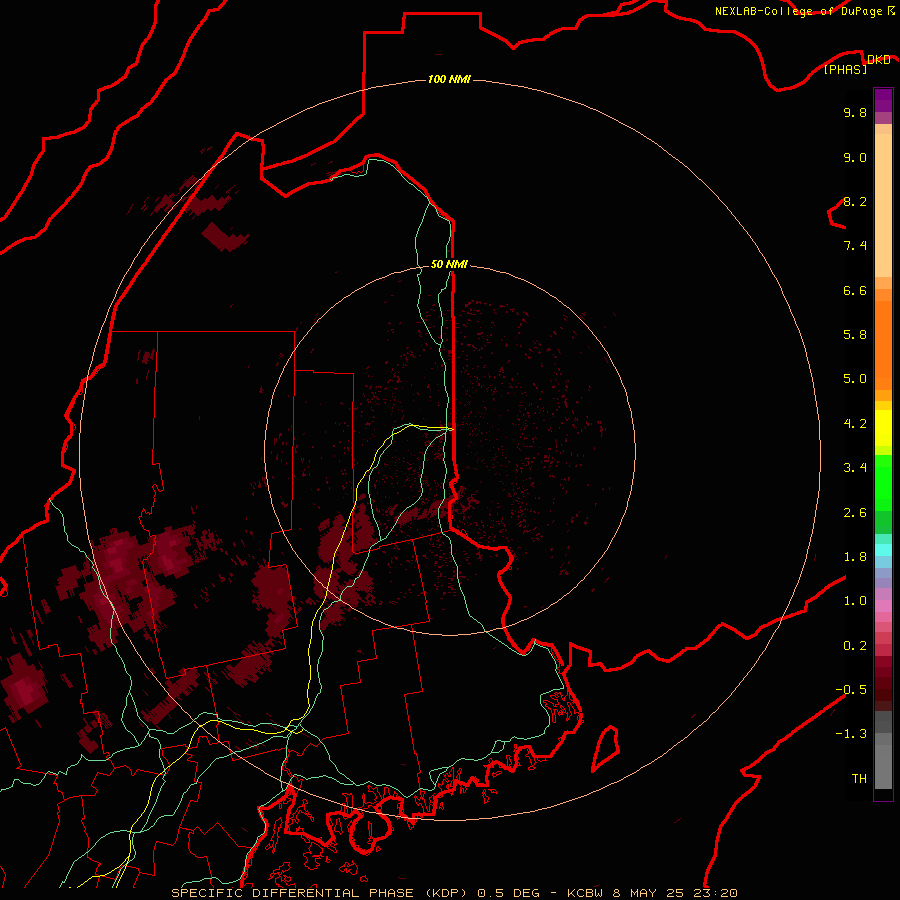Click the 7.4 value on the color scale
The height and width of the screenshot is (900, 900).
coord(855,246)
